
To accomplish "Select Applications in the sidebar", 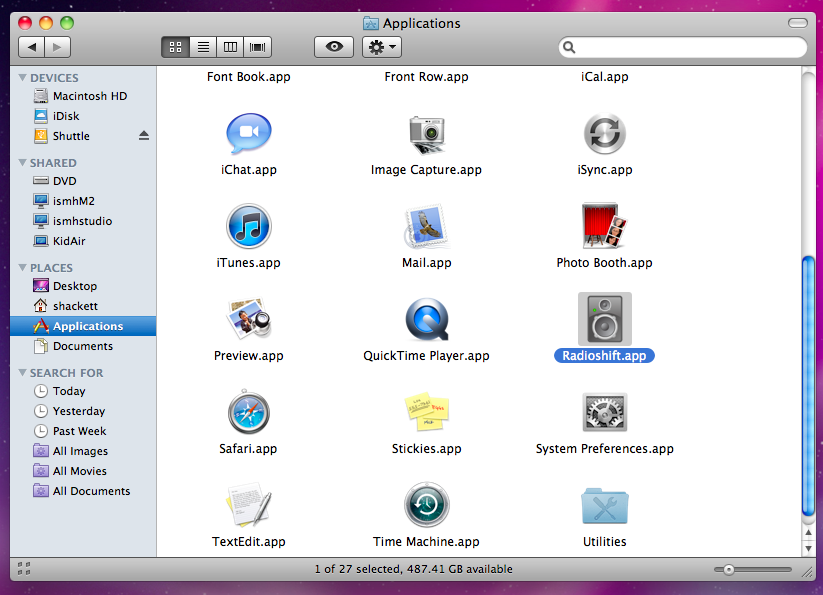I will pos(83,326).
